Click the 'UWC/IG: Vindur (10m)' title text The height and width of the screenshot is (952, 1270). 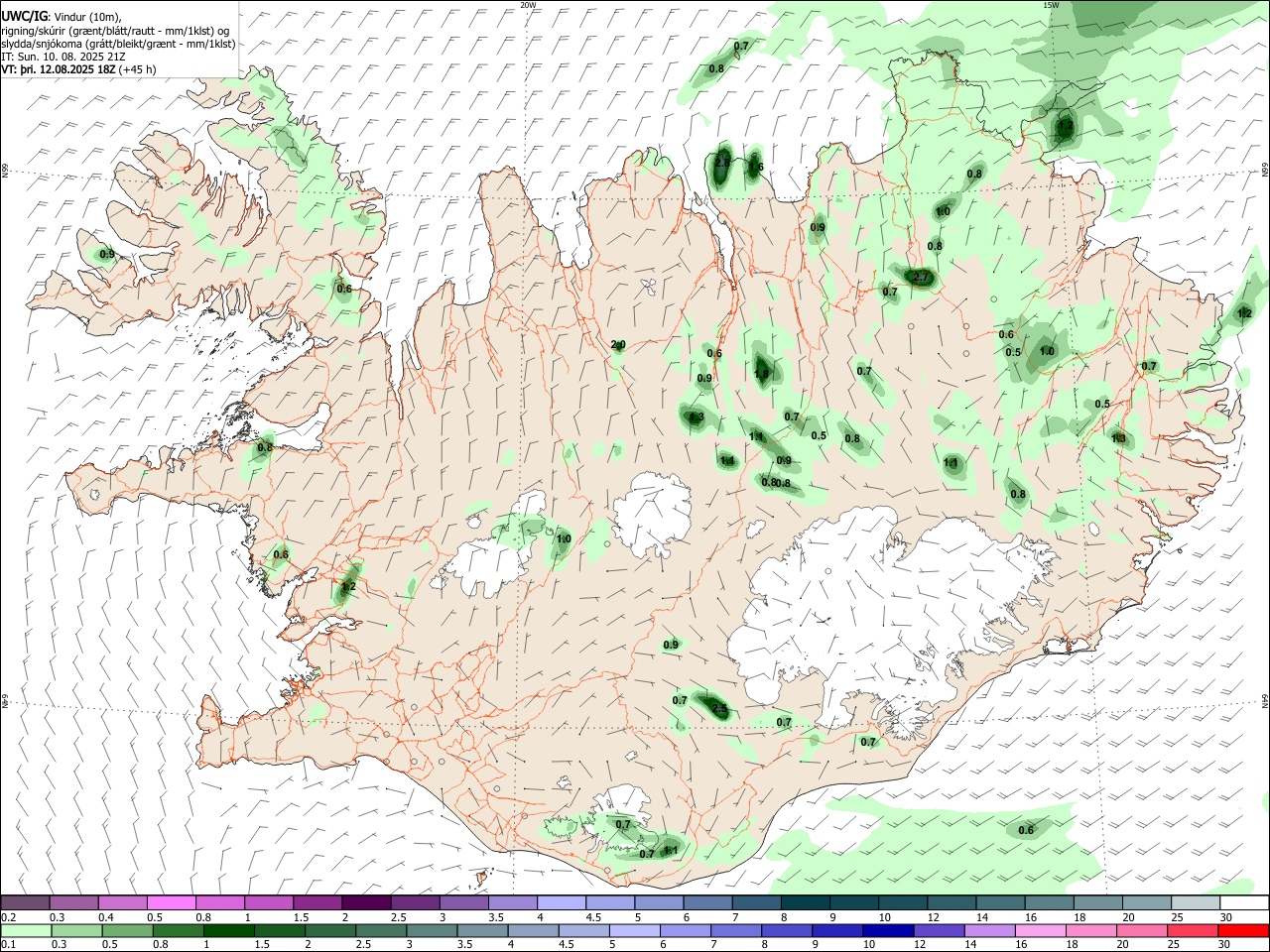62,16
